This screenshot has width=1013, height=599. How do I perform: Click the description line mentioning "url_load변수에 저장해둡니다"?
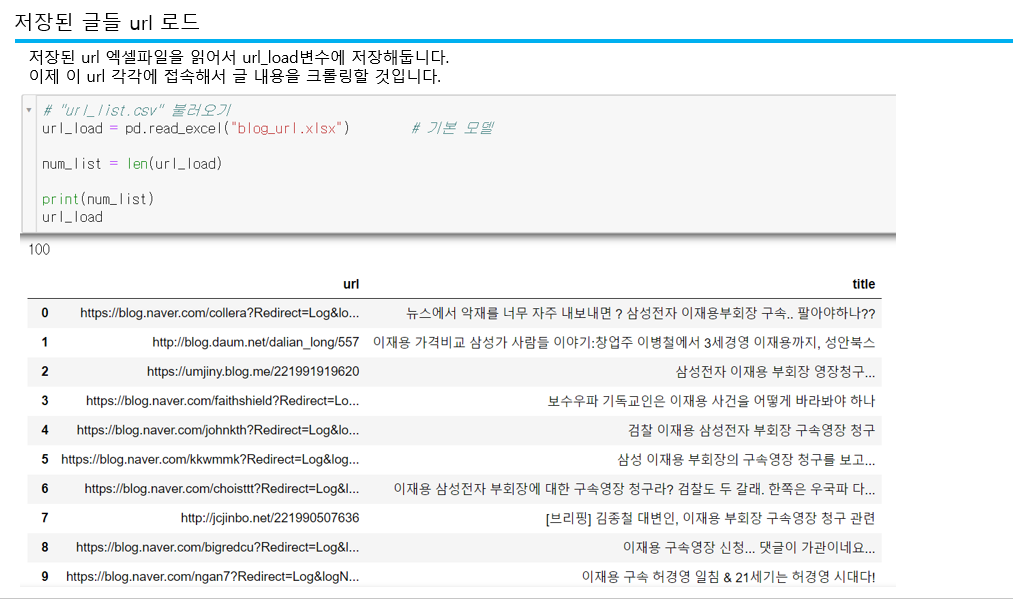click(239, 57)
